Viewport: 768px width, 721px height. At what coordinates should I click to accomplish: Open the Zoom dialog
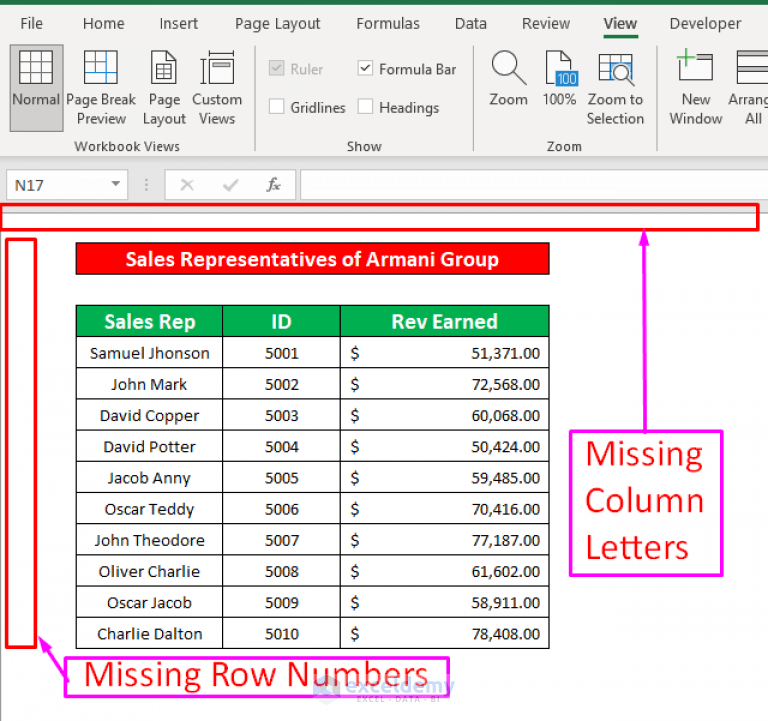(x=508, y=78)
